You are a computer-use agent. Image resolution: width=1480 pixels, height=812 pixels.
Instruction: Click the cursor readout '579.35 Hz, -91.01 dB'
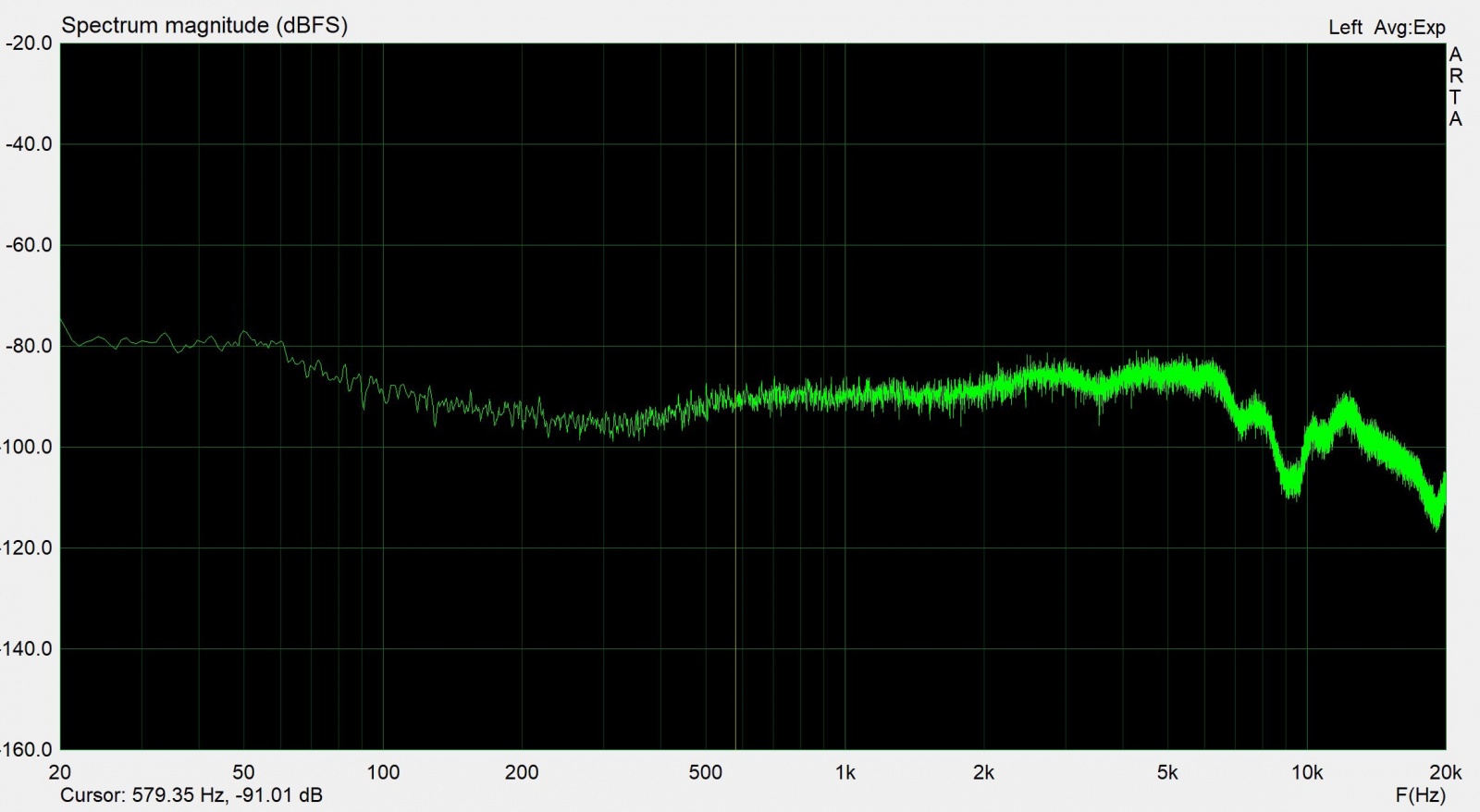pos(228,795)
